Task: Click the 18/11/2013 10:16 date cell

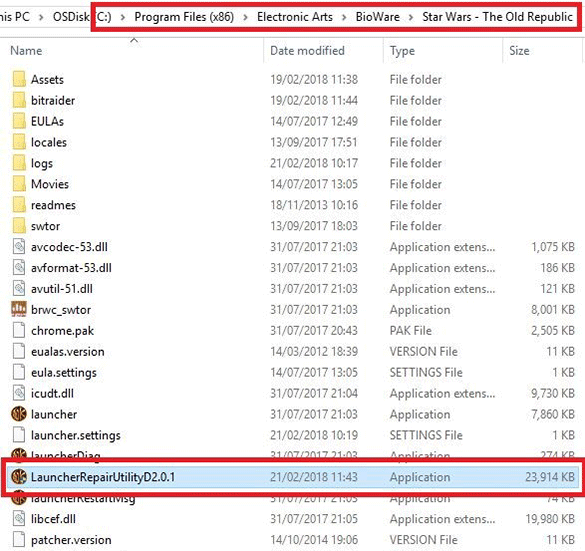Action: [314, 205]
